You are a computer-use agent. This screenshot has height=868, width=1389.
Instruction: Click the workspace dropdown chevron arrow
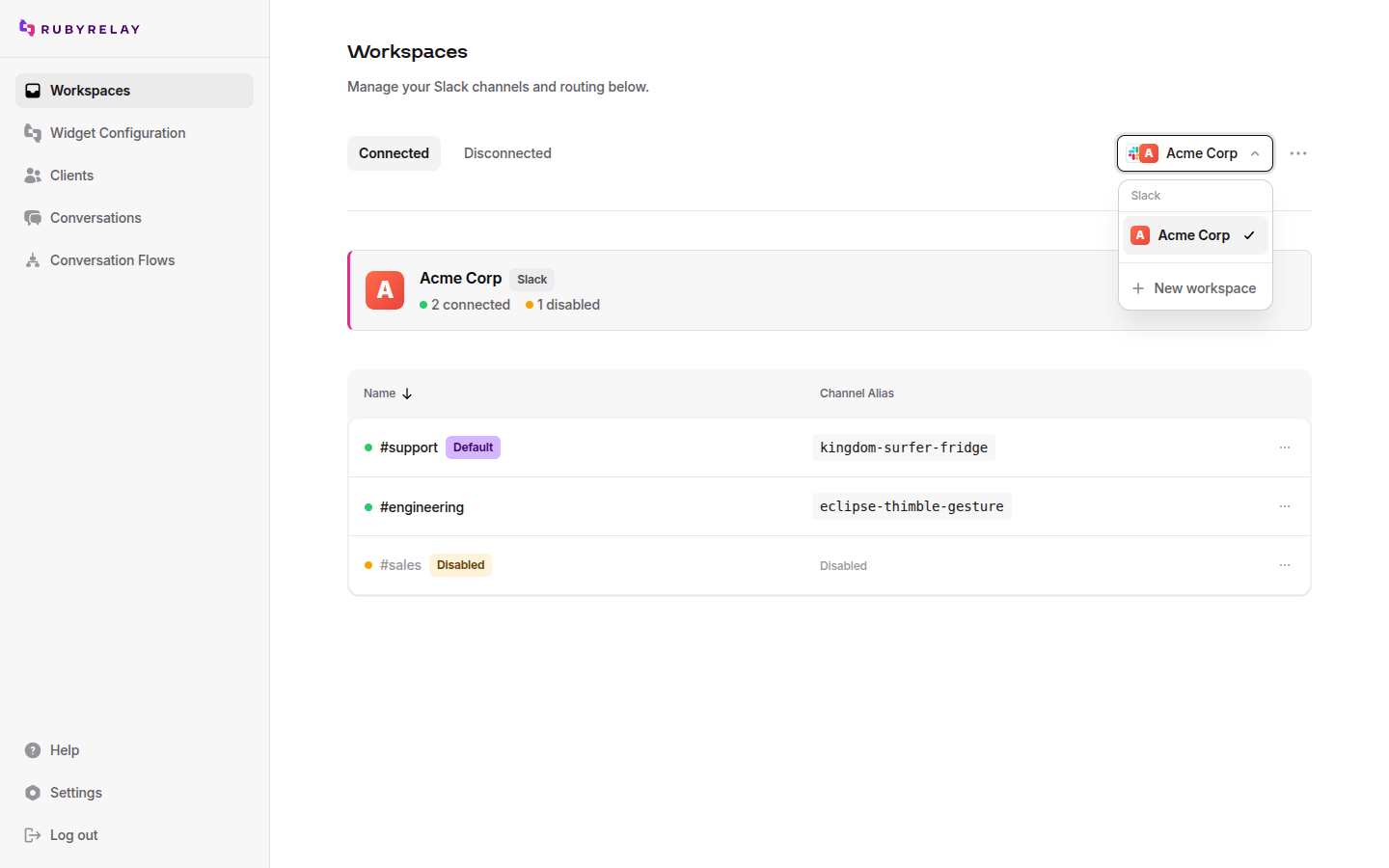coord(1255,153)
